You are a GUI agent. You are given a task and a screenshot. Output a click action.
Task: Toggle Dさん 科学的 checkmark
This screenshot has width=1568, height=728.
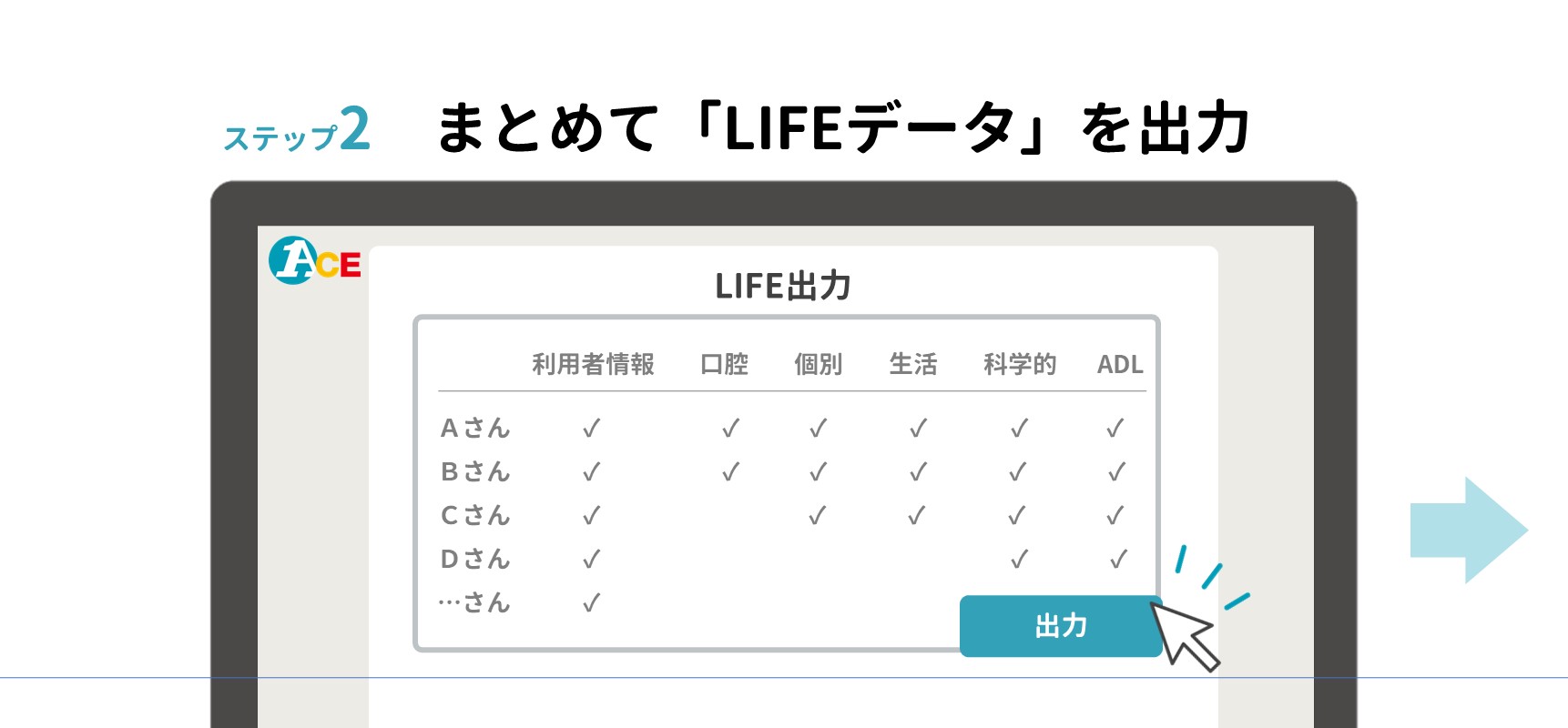pos(1019,559)
